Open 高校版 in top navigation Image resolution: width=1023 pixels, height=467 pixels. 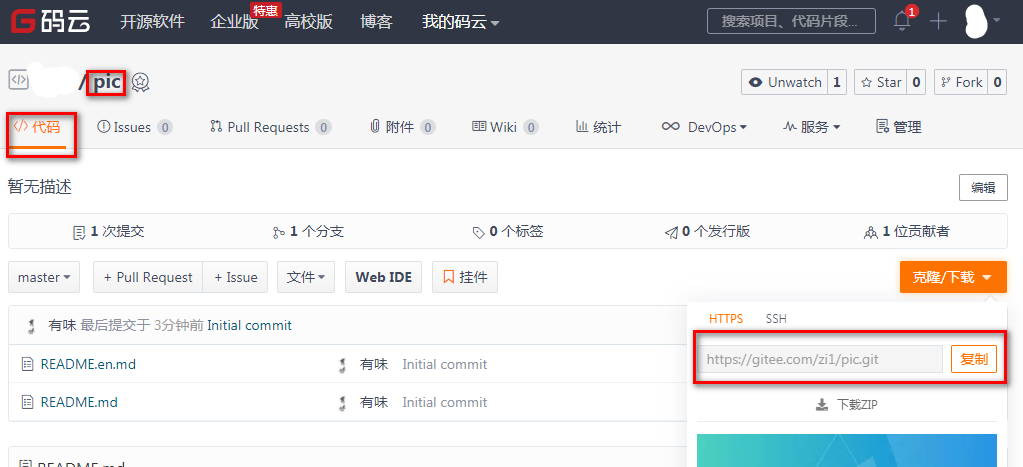pyautogui.click(x=309, y=22)
